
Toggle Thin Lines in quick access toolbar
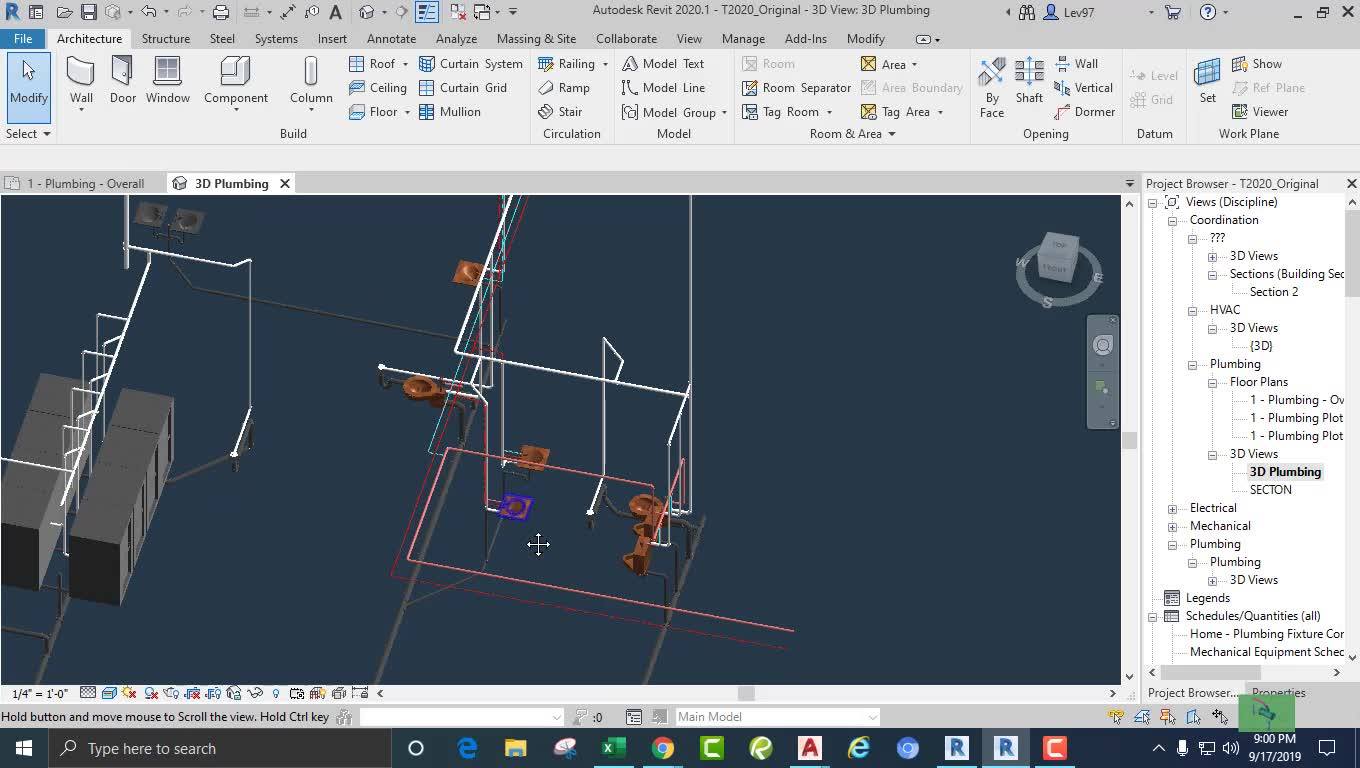click(427, 12)
